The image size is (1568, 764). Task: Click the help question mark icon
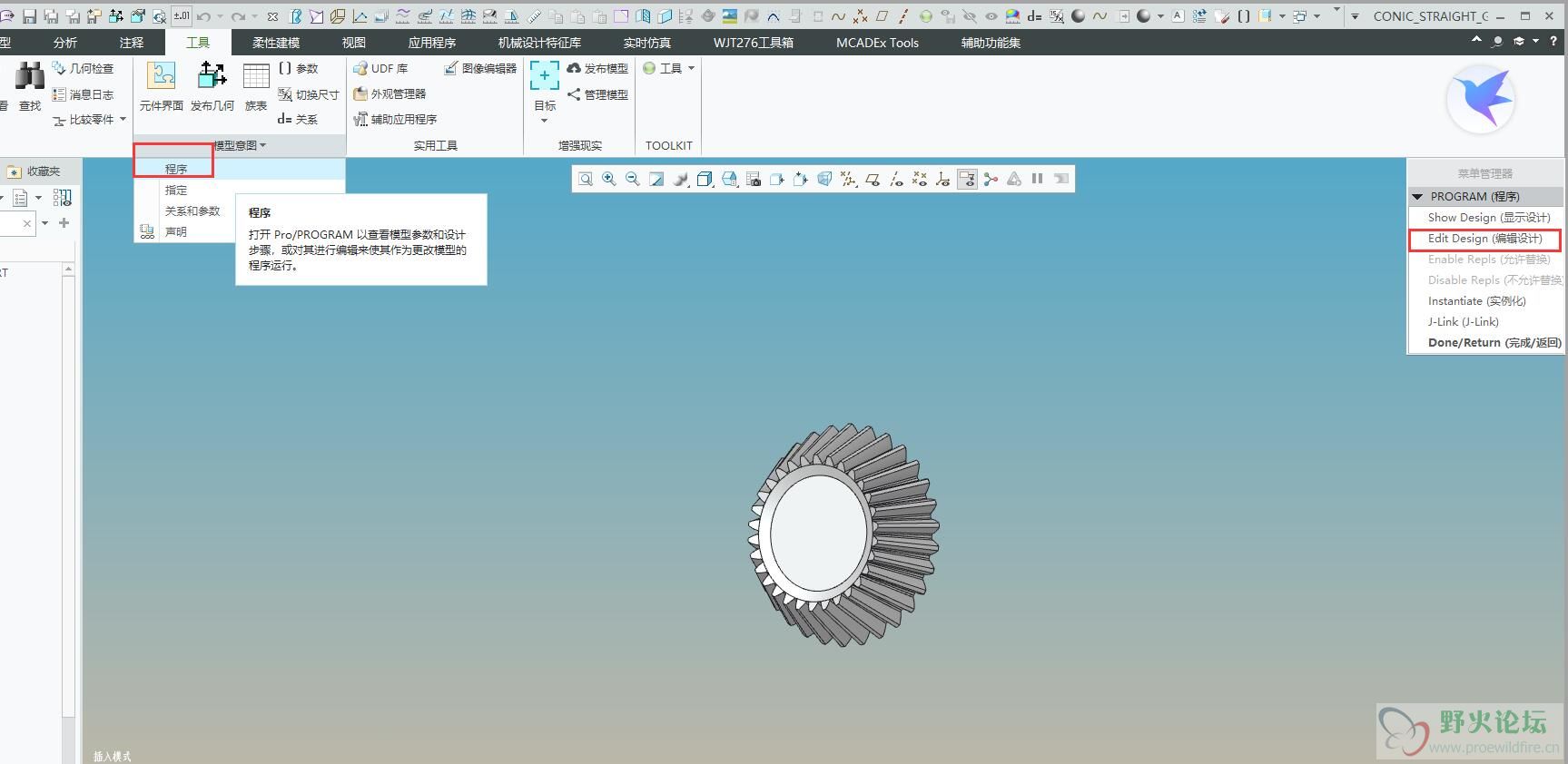pos(1553,41)
